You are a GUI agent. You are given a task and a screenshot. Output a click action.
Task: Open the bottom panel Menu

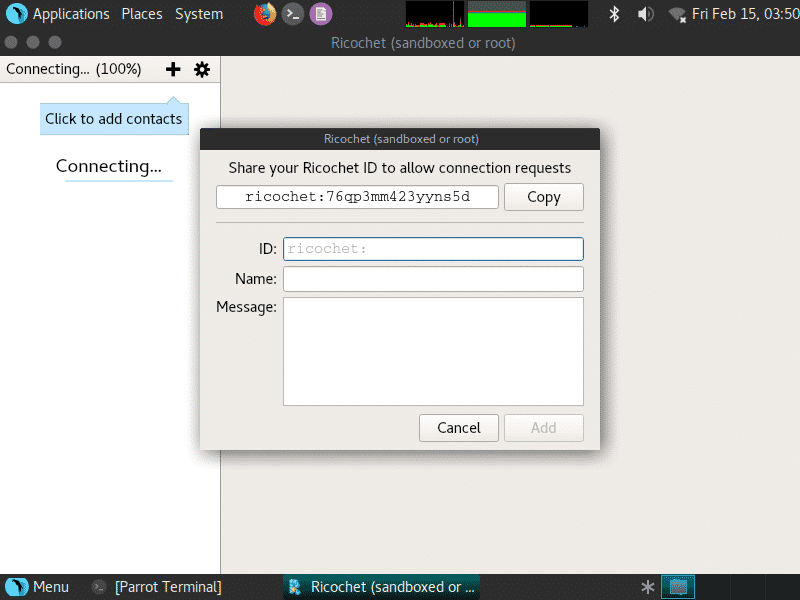pyautogui.click(x=51, y=587)
